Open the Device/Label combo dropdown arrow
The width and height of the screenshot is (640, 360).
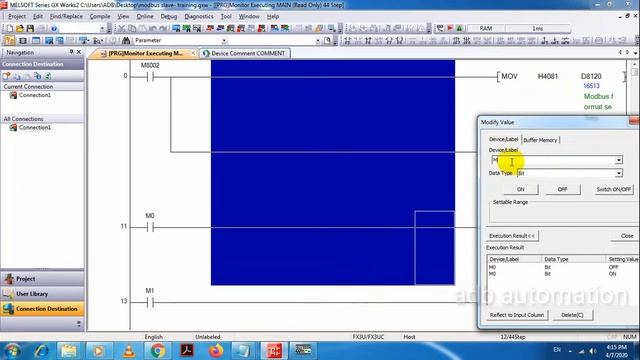[x=619, y=160]
